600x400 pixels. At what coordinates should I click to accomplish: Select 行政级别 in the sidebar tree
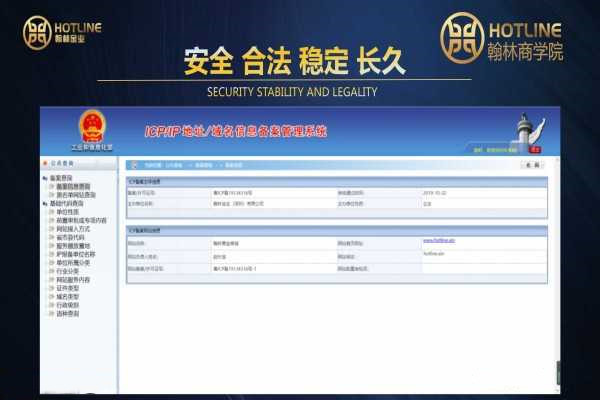68,305
